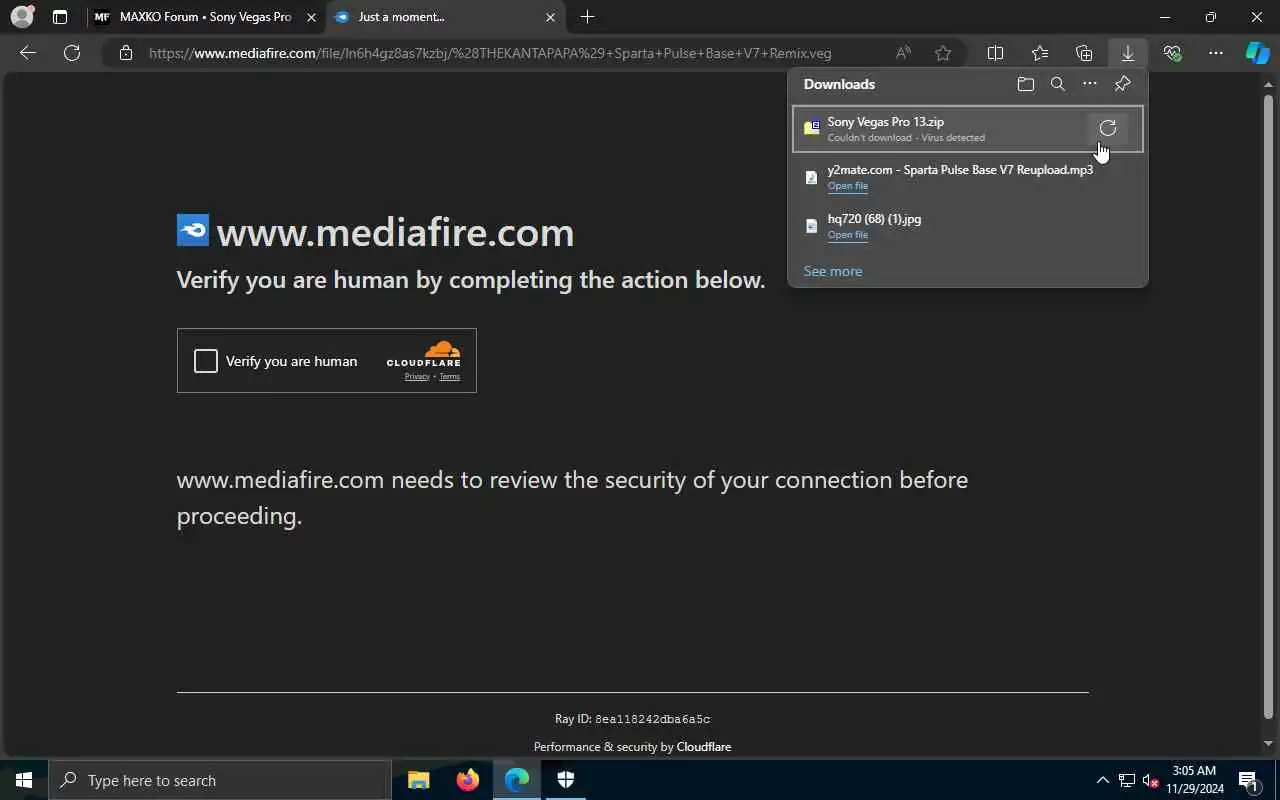Toggle the Downloads toolbar button
1280x800 pixels.
pos(1128,53)
